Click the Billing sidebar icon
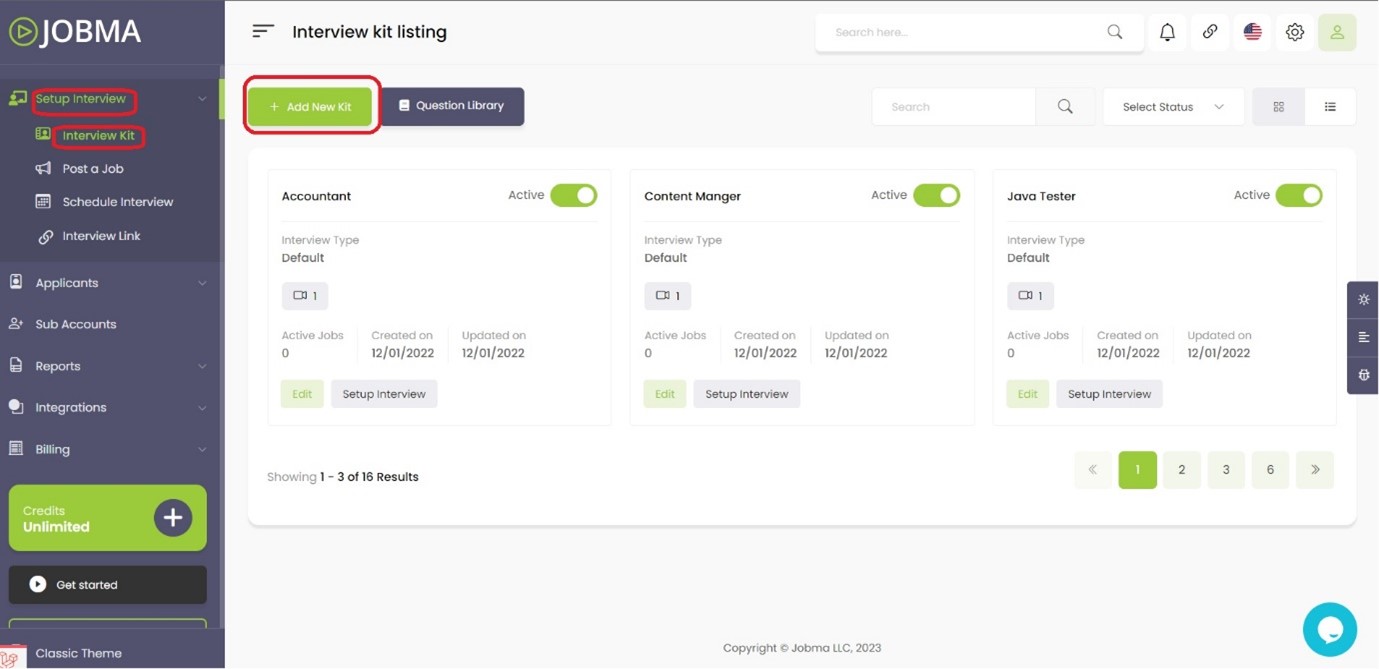Screen dimensions: 1379x669 coord(16,449)
